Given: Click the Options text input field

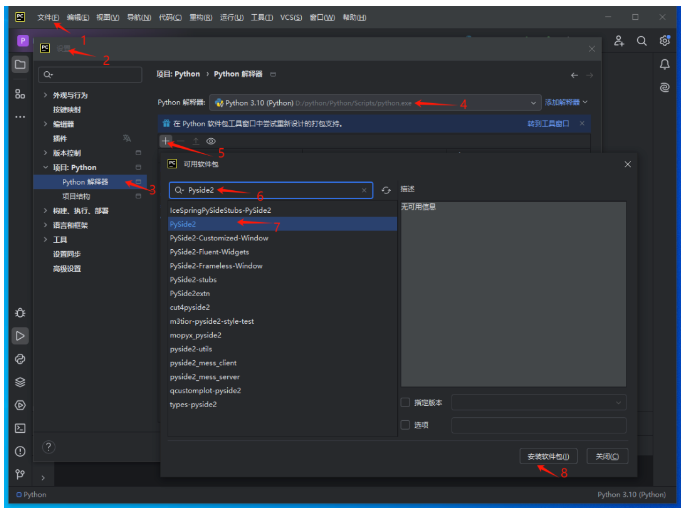Looking at the screenshot, I should [539, 425].
